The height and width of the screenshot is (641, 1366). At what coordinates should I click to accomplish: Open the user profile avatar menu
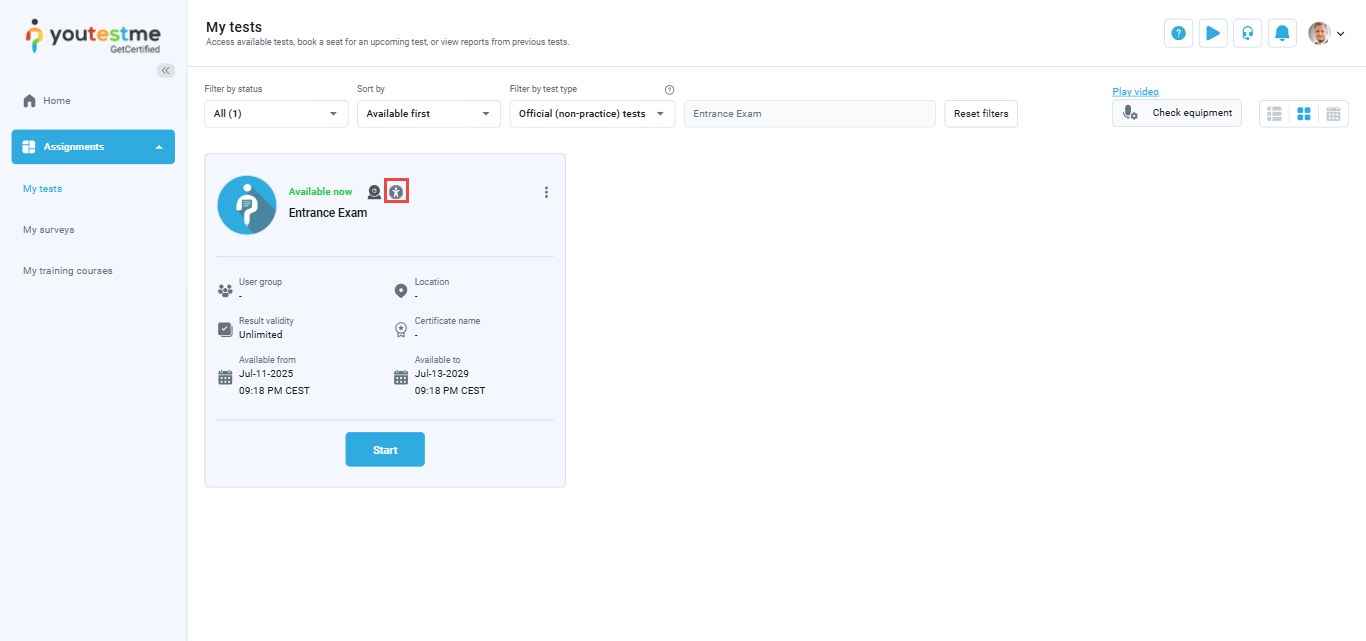pyautogui.click(x=1326, y=33)
